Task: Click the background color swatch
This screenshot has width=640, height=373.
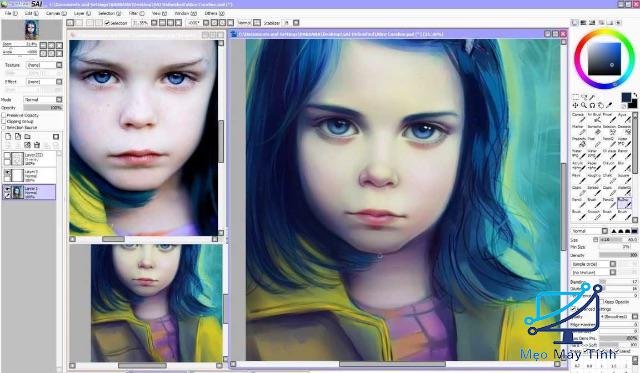Action: [x=633, y=105]
